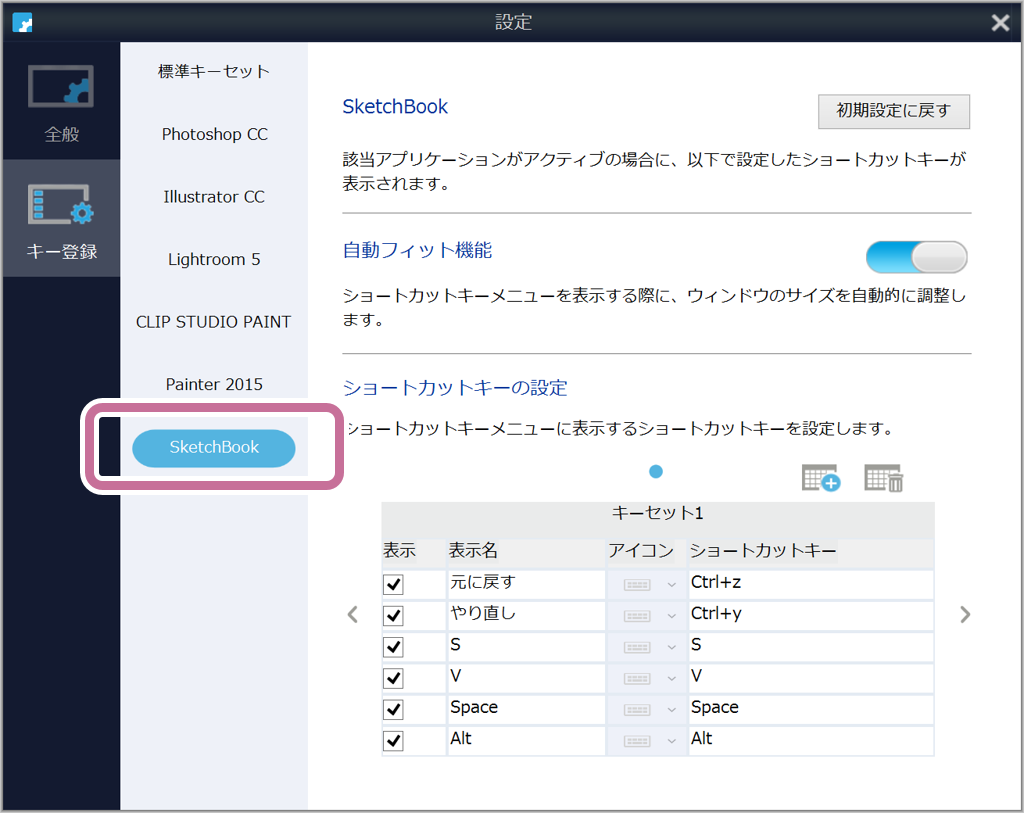Select 標準キーセット in the app list
Screen dimensions: 1024x813
214,71
